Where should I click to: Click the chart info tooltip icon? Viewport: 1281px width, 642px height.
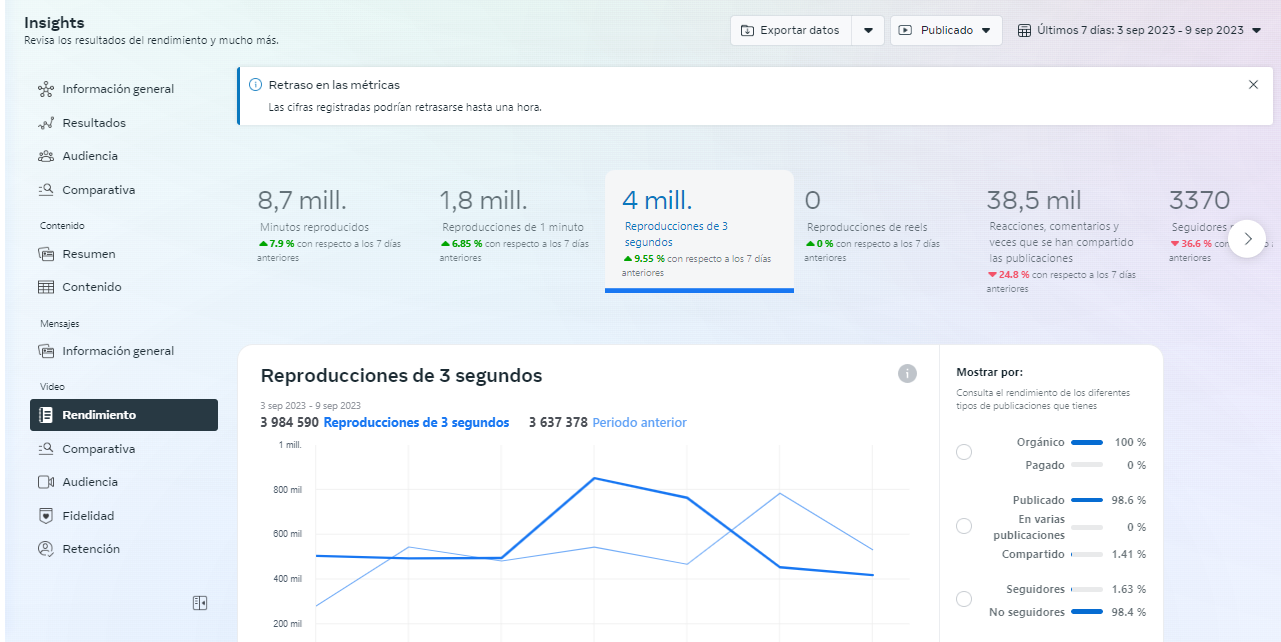coord(907,373)
